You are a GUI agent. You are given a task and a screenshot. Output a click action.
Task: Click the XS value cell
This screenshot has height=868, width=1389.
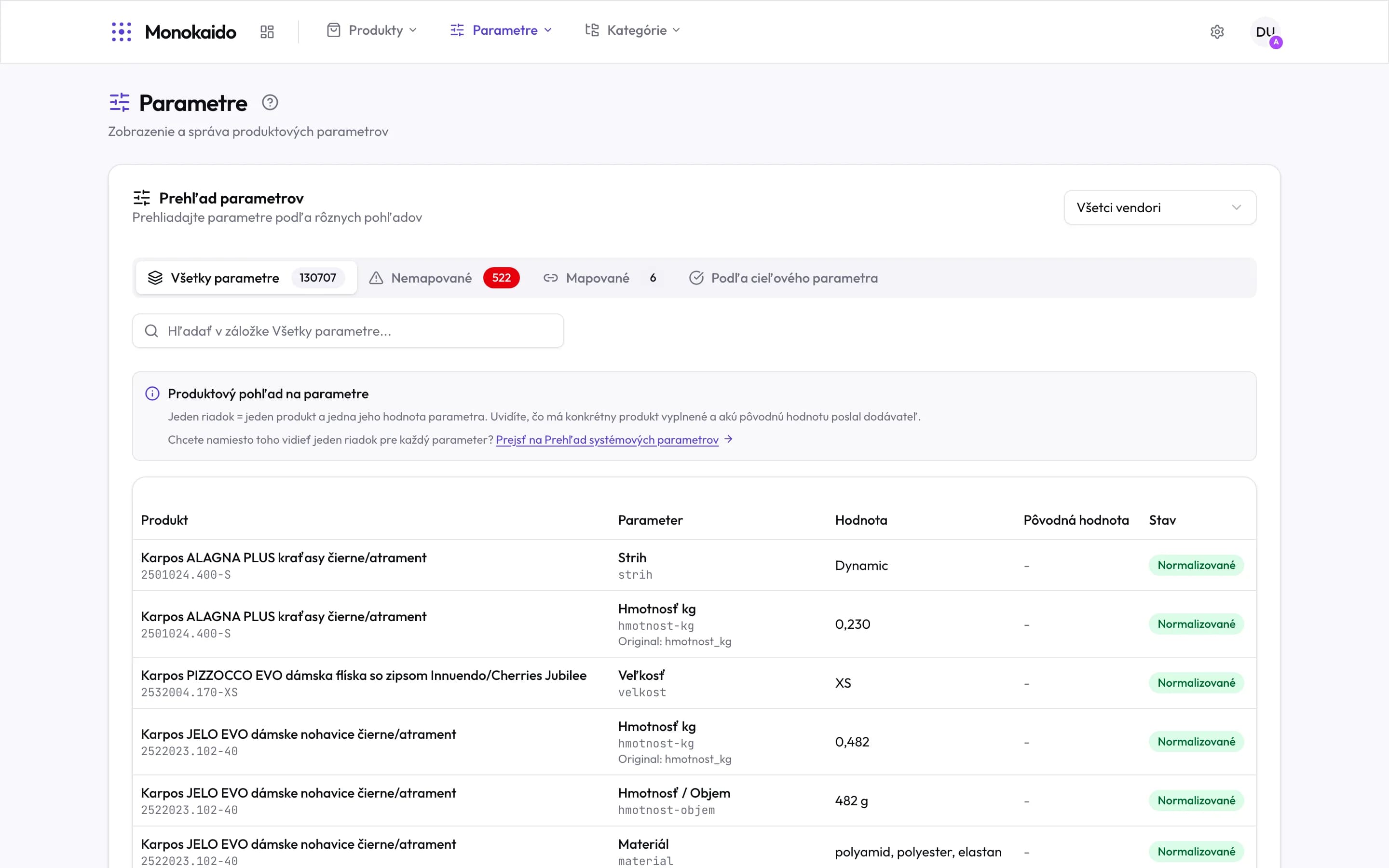[x=843, y=683]
